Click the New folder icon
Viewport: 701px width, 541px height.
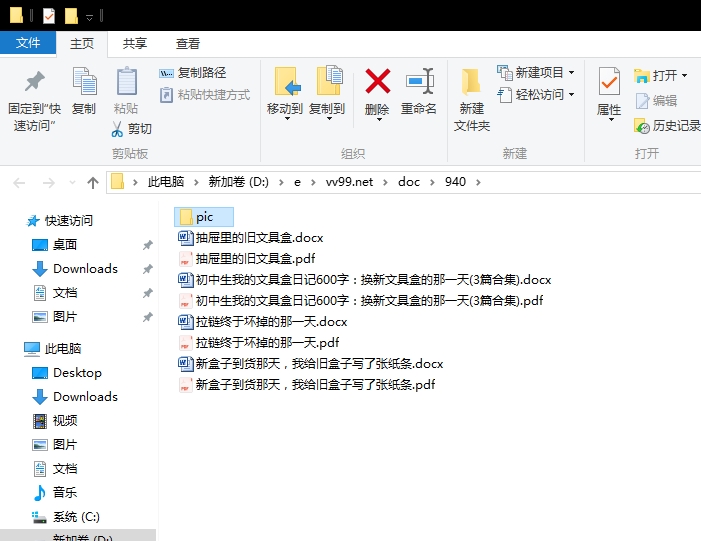click(x=471, y=82)
